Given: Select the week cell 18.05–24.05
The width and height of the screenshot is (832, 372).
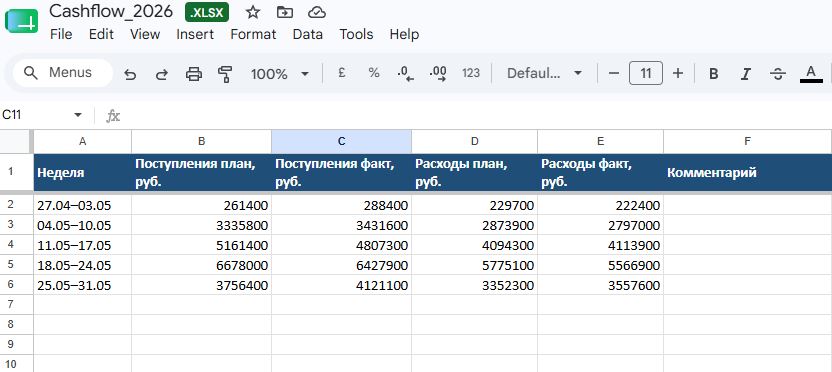Looking at the screenshot, I should pos(82,265).
